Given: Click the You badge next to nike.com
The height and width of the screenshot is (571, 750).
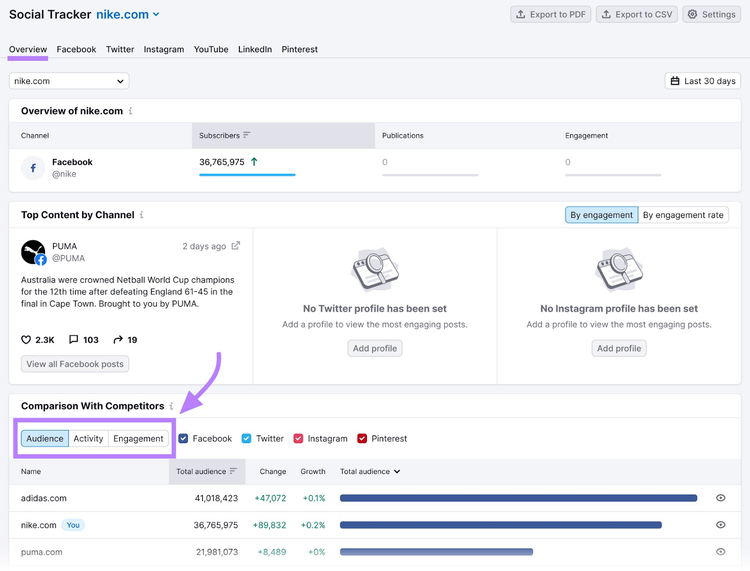Looking at the screenshot, I should point(73,525).
